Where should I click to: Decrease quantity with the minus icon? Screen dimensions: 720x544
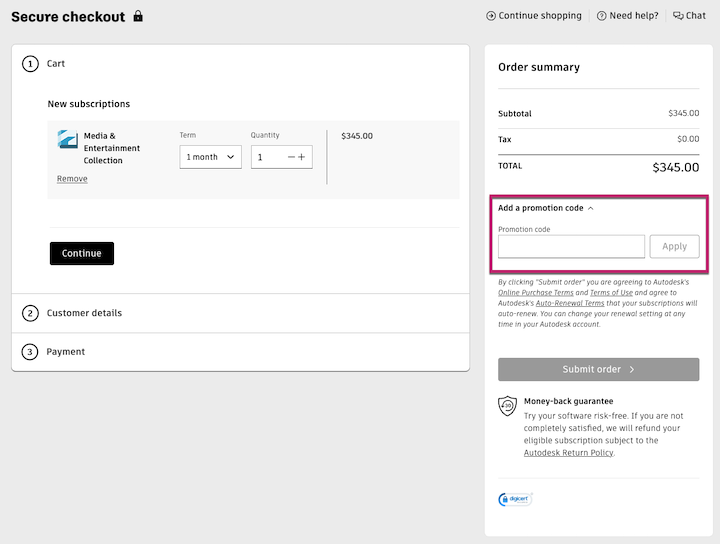pos(291,157)
